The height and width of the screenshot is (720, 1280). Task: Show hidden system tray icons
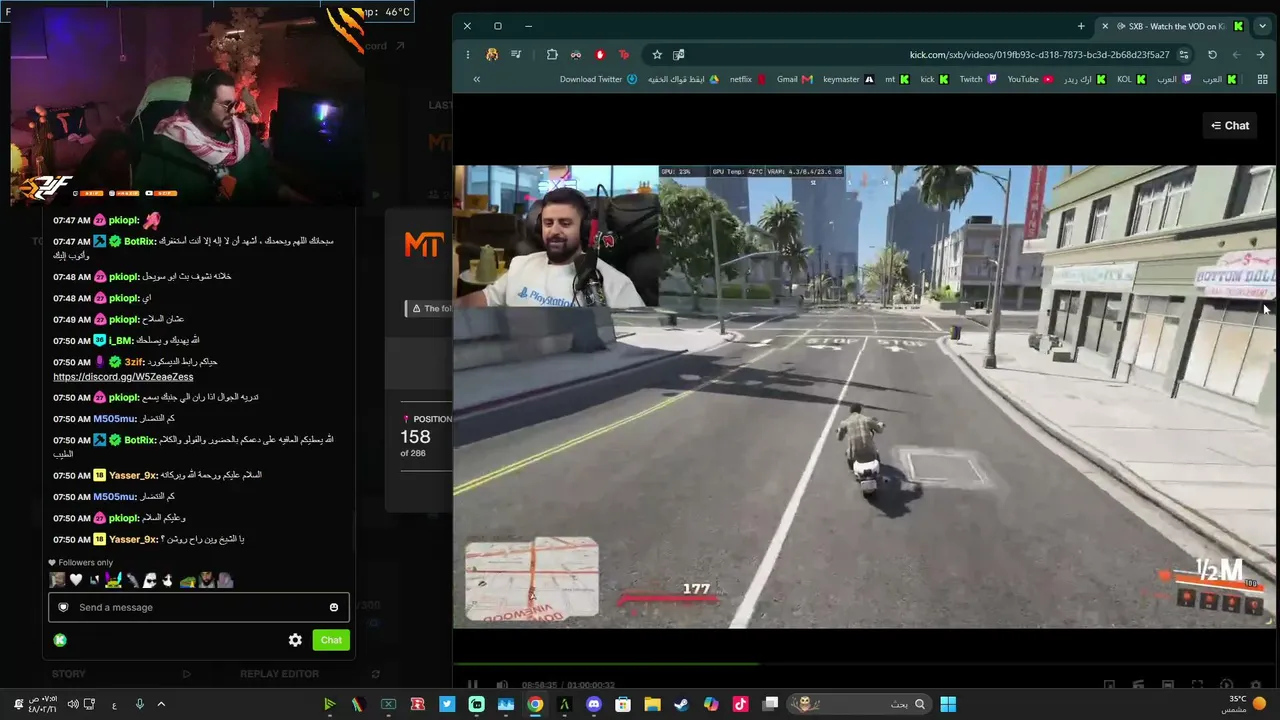pyautogui.click(x=161, y=704)
